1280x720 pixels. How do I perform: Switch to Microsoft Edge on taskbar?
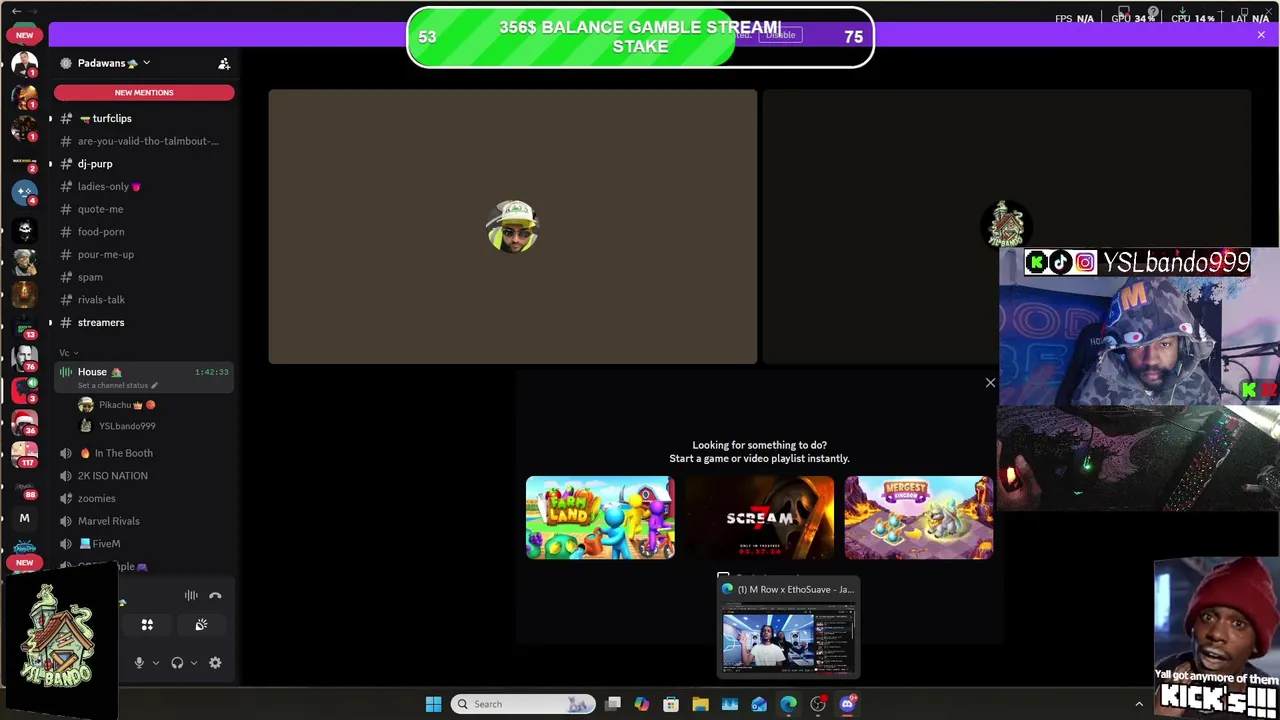tap(789, 704)
